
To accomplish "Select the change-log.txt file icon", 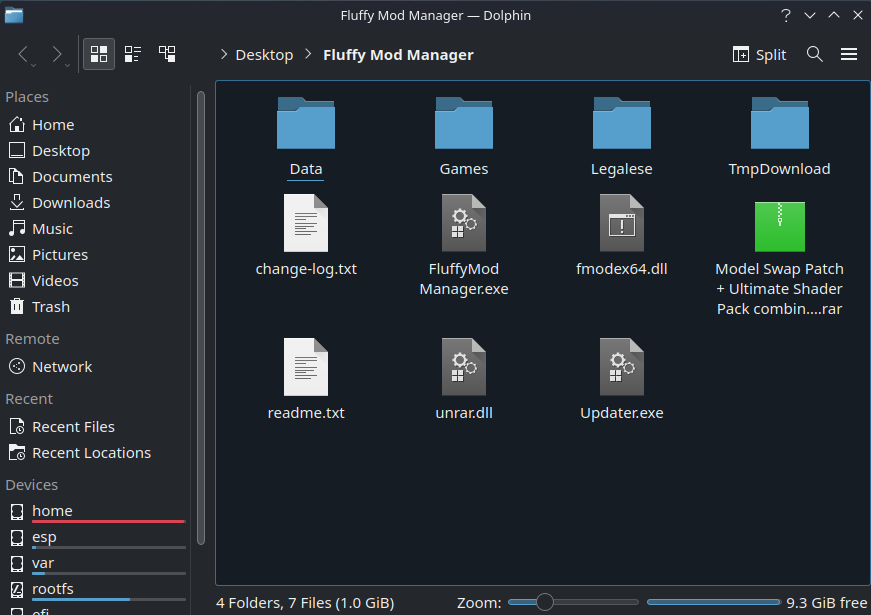I will [x=306, y=223].
